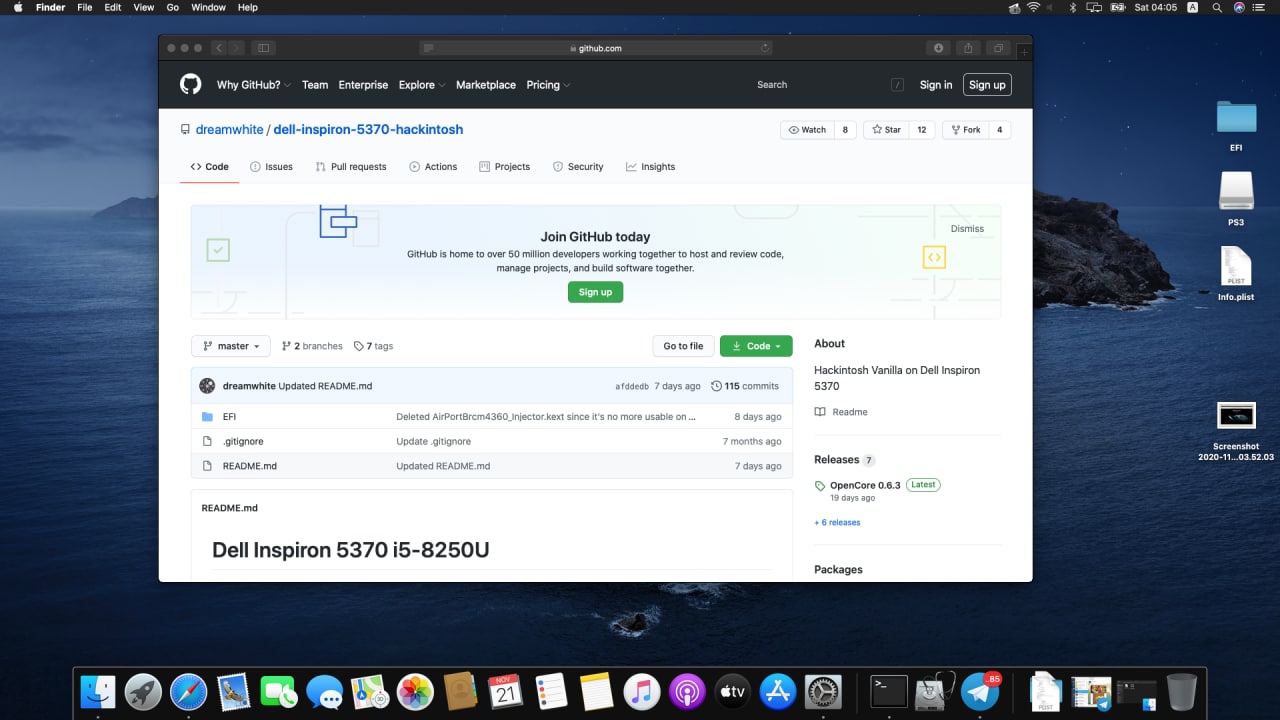This screenshot has width=1280, height=720.
Task: Click green Sign up banner button
Action: (x=595, y=292)
